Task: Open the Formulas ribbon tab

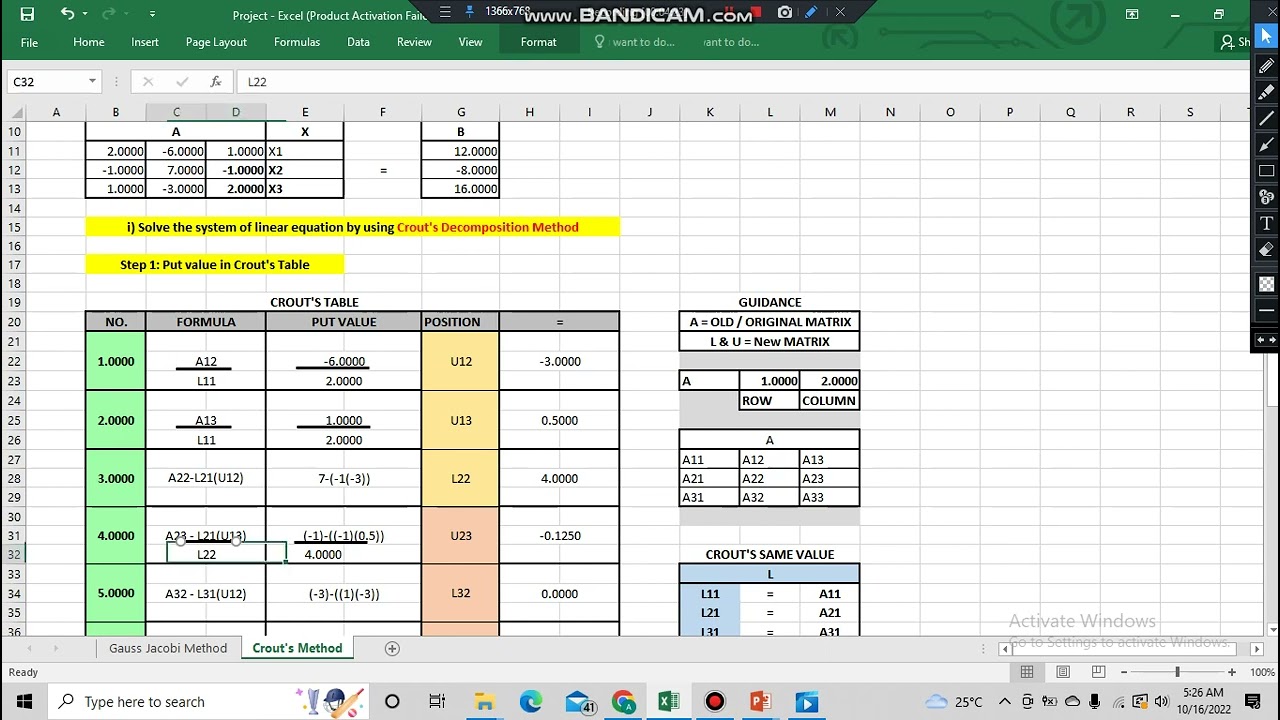Action: pos(297,42)
